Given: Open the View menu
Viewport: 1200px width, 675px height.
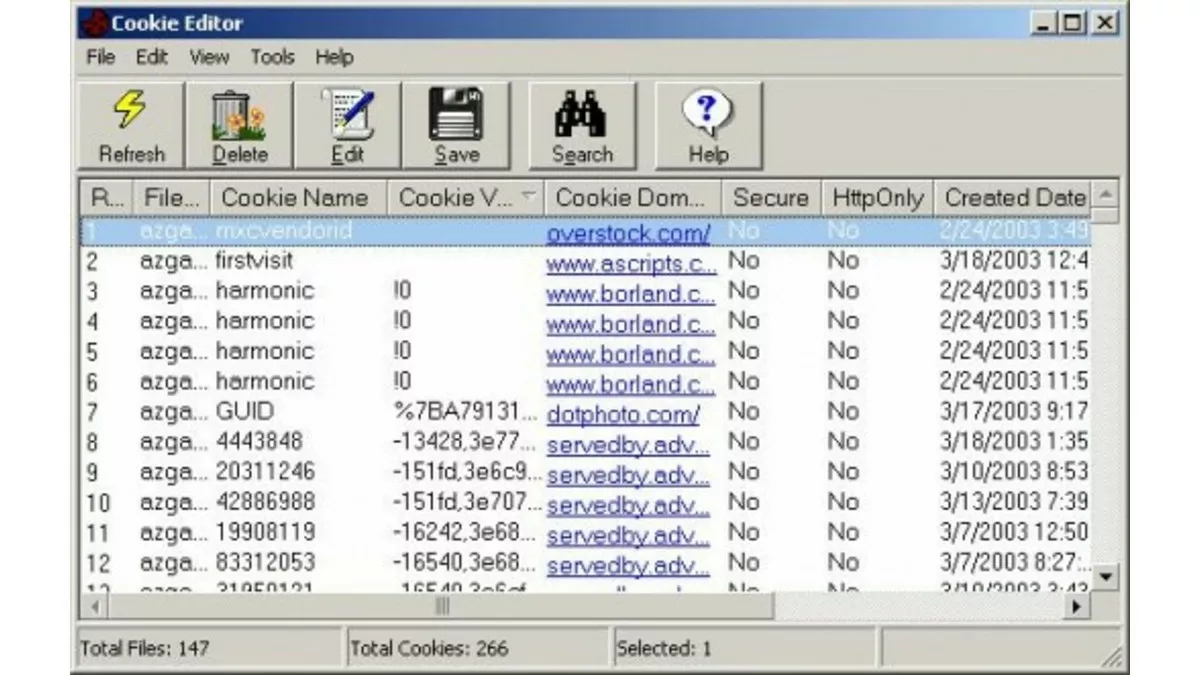Looking at the screenshot, I should pos(209,57).
